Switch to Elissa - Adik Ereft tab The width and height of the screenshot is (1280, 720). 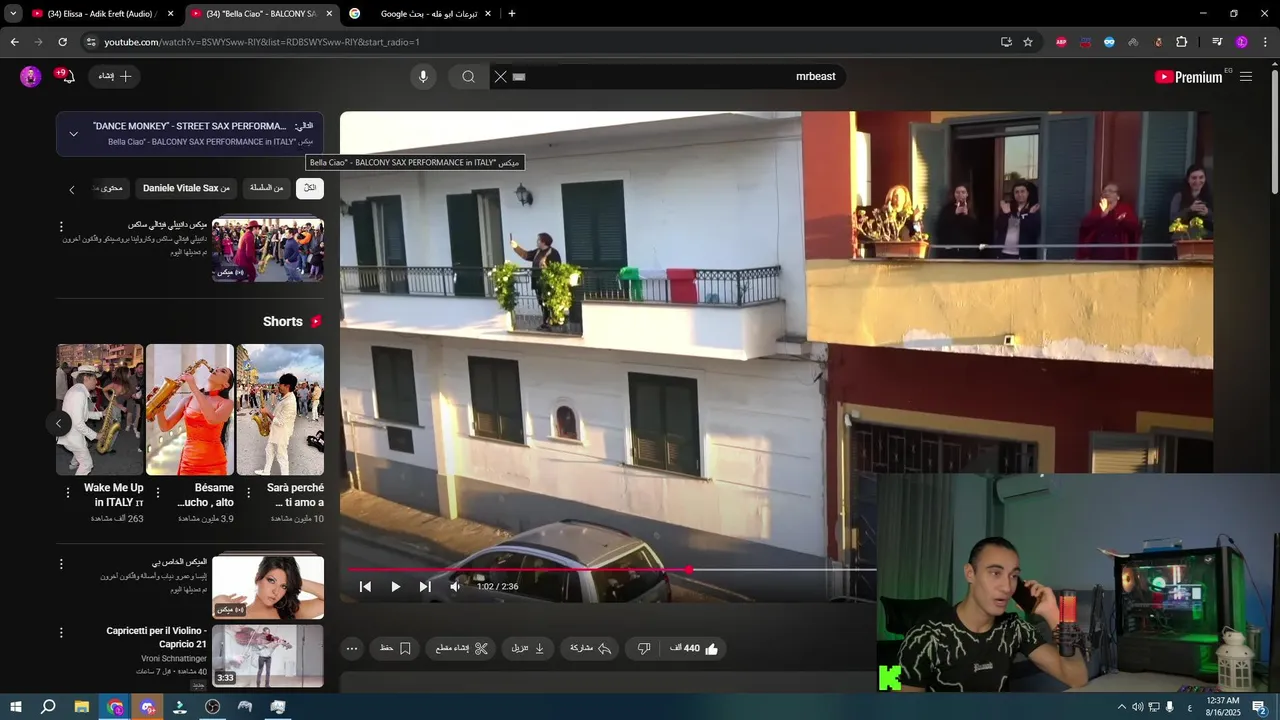(101, 14)
